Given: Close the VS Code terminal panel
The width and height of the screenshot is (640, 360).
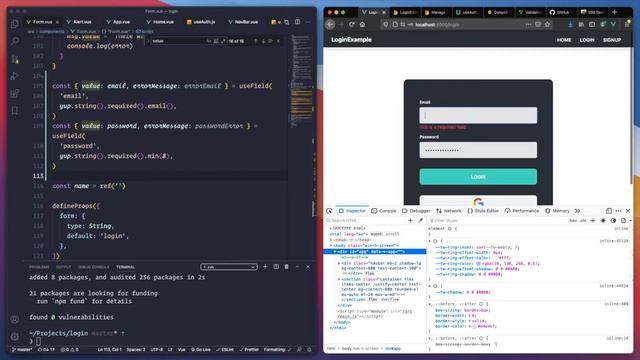Looking at the screenshot, I should pyautogui.click(x=308, y=267).
